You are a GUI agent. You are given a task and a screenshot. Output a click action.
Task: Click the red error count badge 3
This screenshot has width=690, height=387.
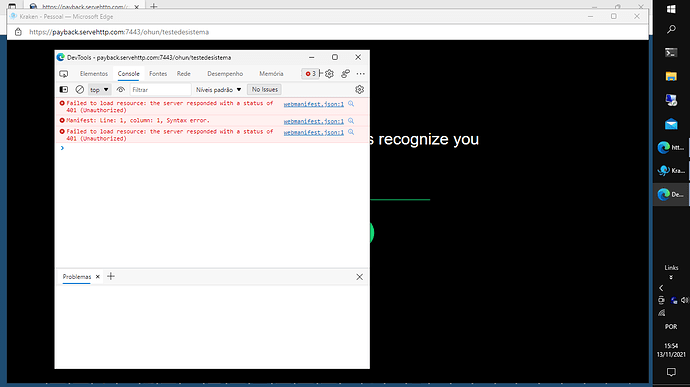[x=311, y=74]
